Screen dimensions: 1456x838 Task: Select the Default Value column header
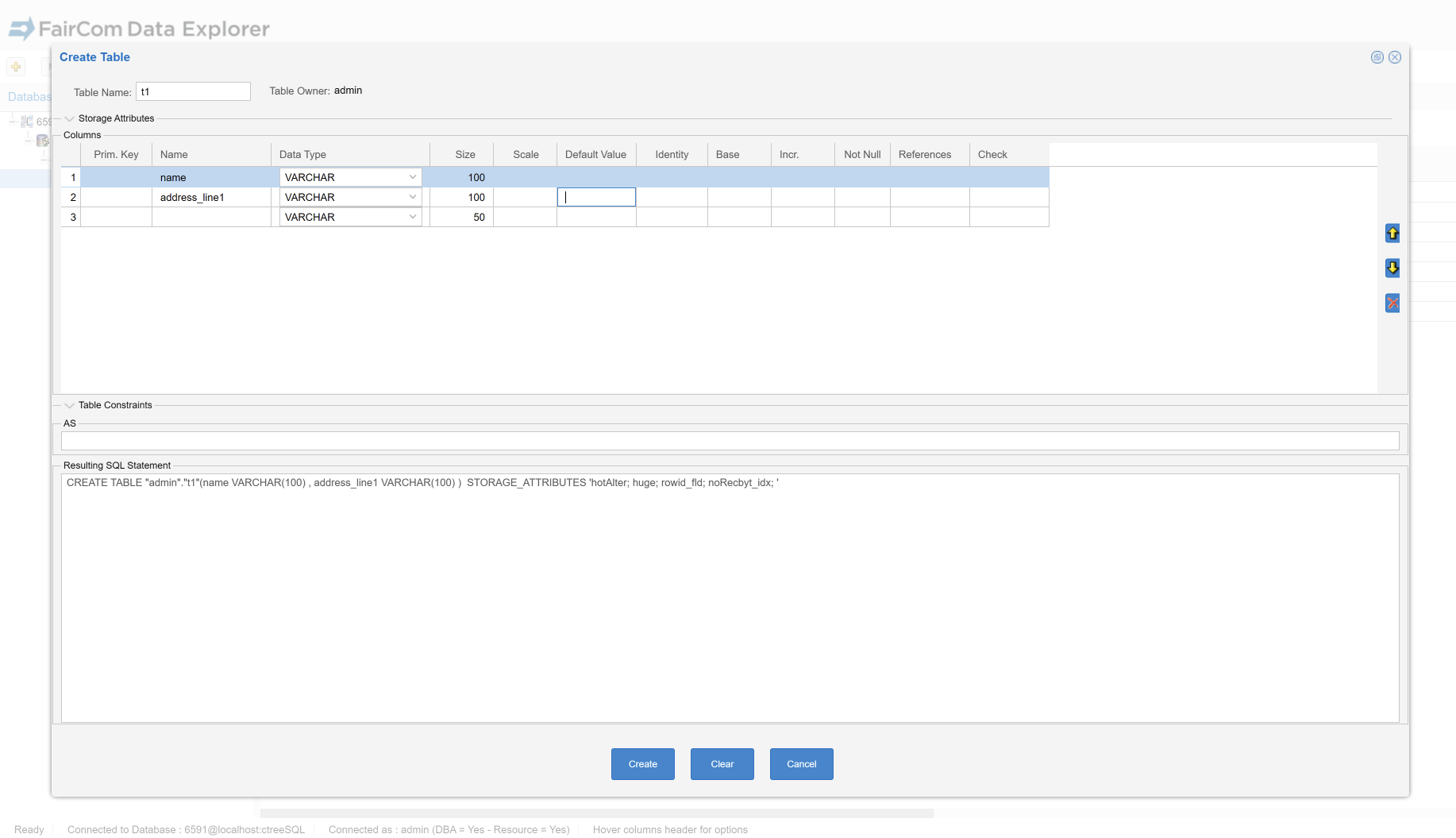(596, 155)
